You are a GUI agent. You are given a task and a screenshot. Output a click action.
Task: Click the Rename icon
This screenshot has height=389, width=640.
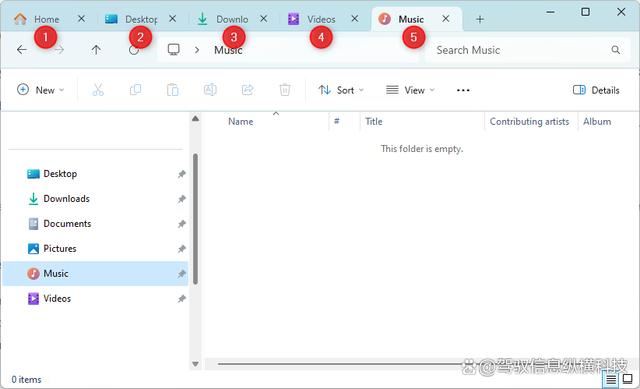[x=210, y=90]
